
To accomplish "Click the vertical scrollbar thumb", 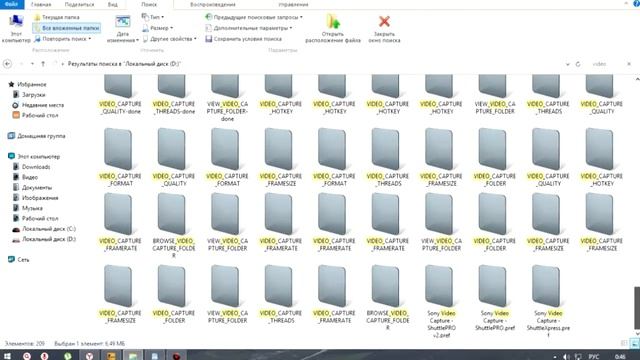I will [x=636, y=307].
